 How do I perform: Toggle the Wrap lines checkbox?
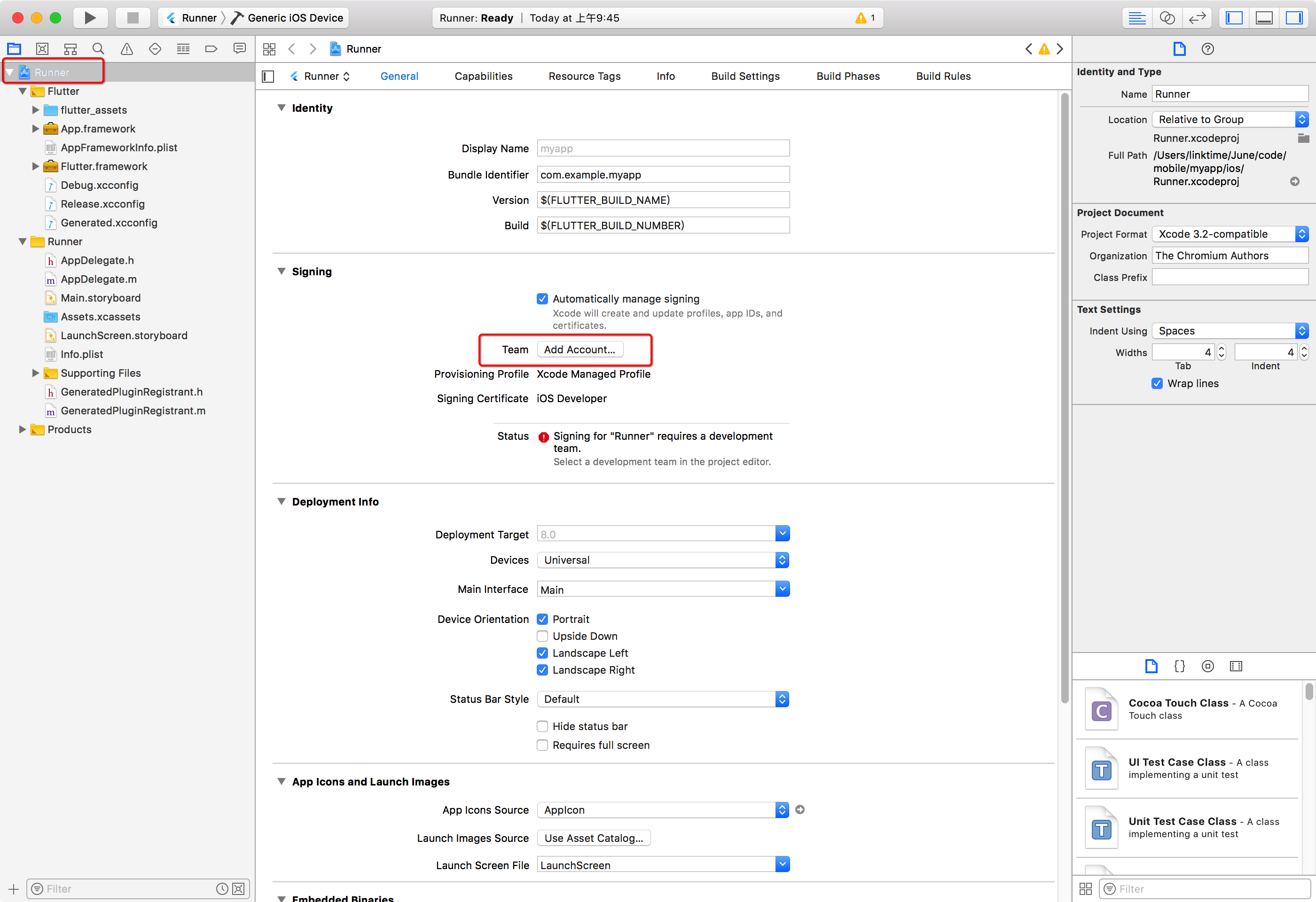pos(1157,384)
